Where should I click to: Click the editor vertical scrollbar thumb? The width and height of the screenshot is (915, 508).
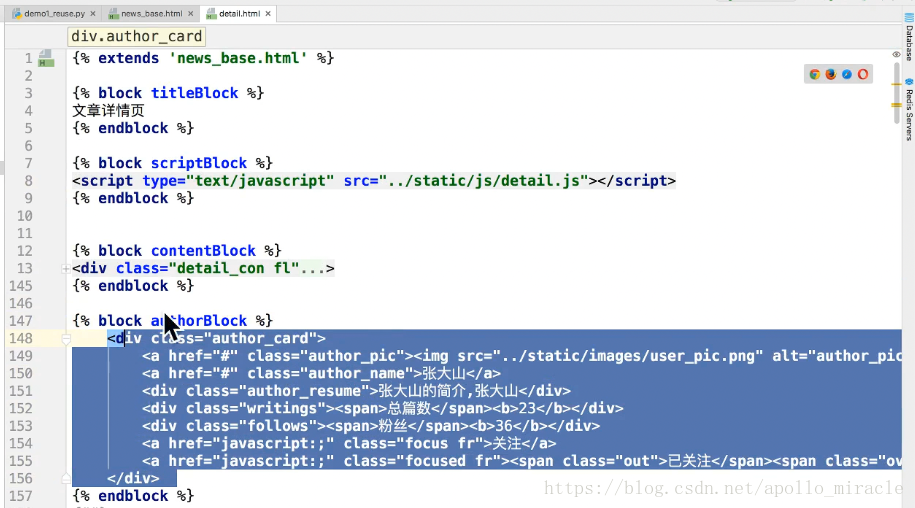[897, 93]
